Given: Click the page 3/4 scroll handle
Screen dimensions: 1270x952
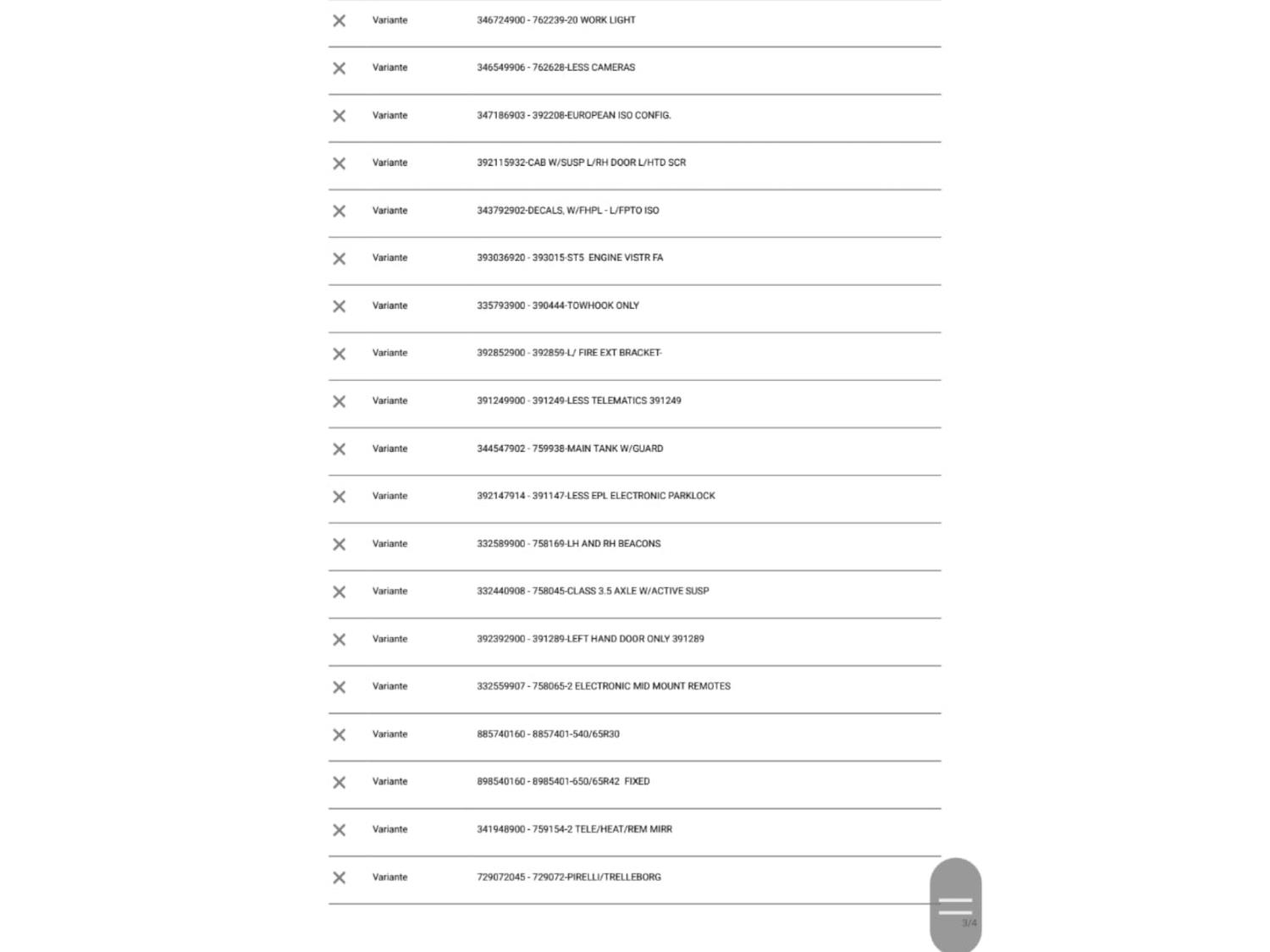Looking at the screenshot, I should click(x=955, y=905).
